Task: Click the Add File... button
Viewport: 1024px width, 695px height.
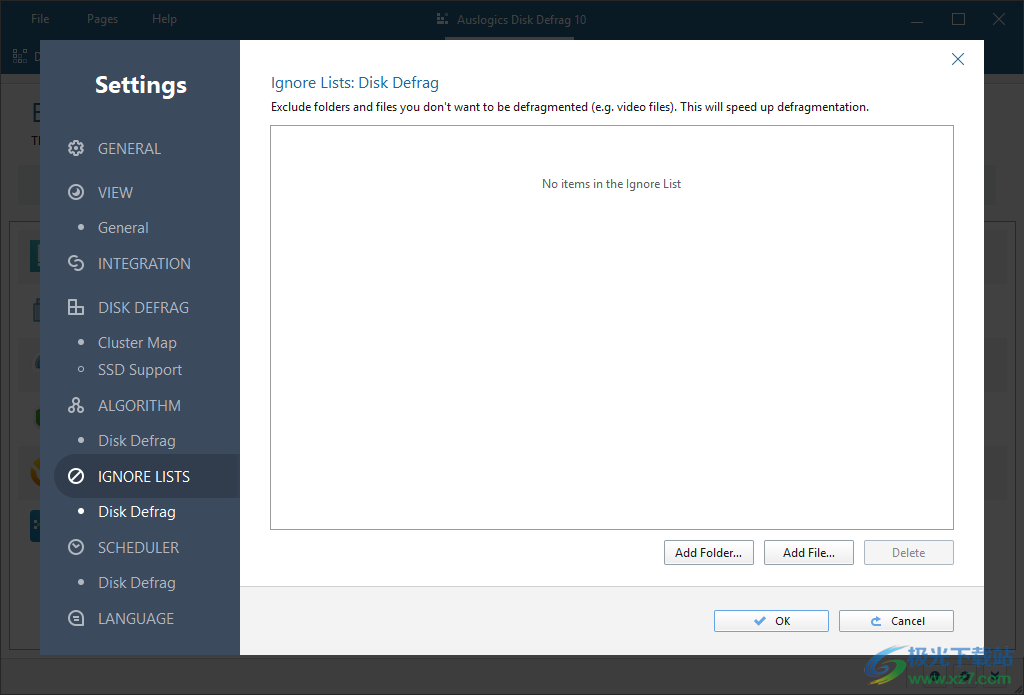Action: pos(808,553)
